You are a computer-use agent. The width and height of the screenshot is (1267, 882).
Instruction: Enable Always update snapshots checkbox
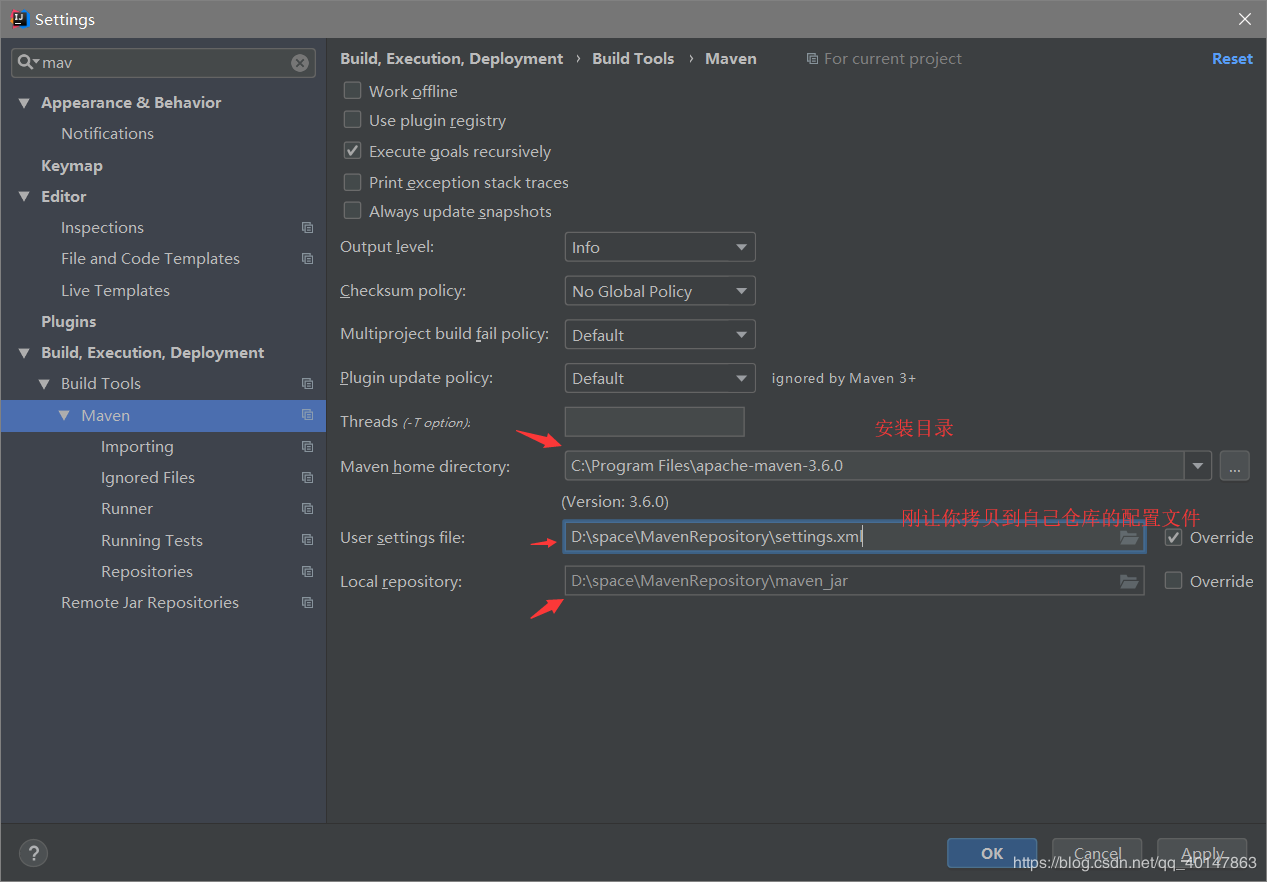(352, 211)
